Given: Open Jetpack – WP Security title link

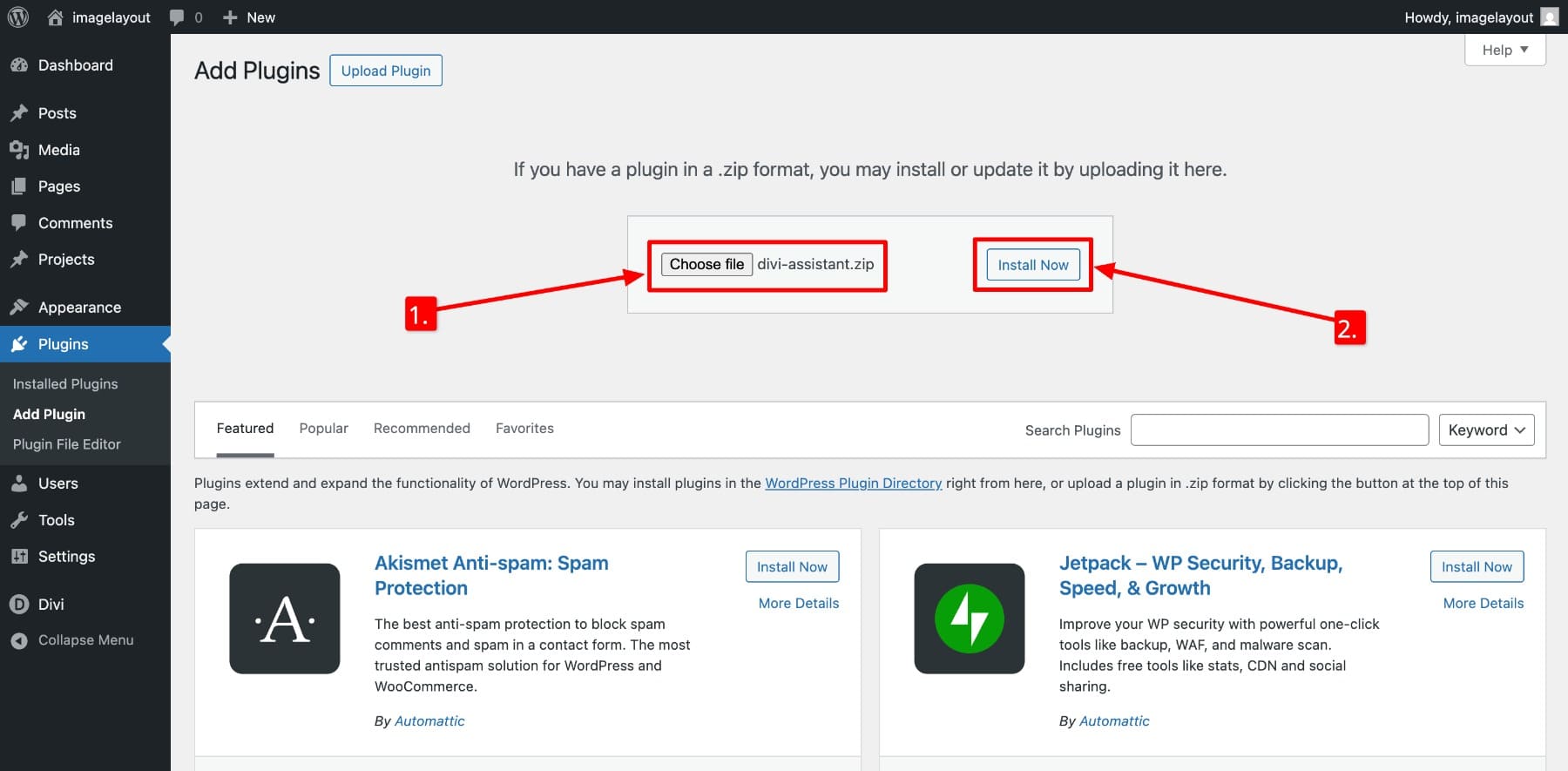Looking at the screenshot, I should (1200, 575).
